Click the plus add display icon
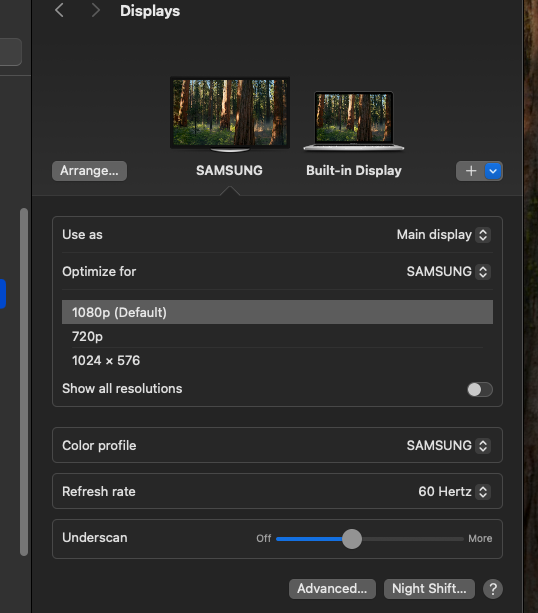This screenshot has width=538, height=613. [471, 171]
